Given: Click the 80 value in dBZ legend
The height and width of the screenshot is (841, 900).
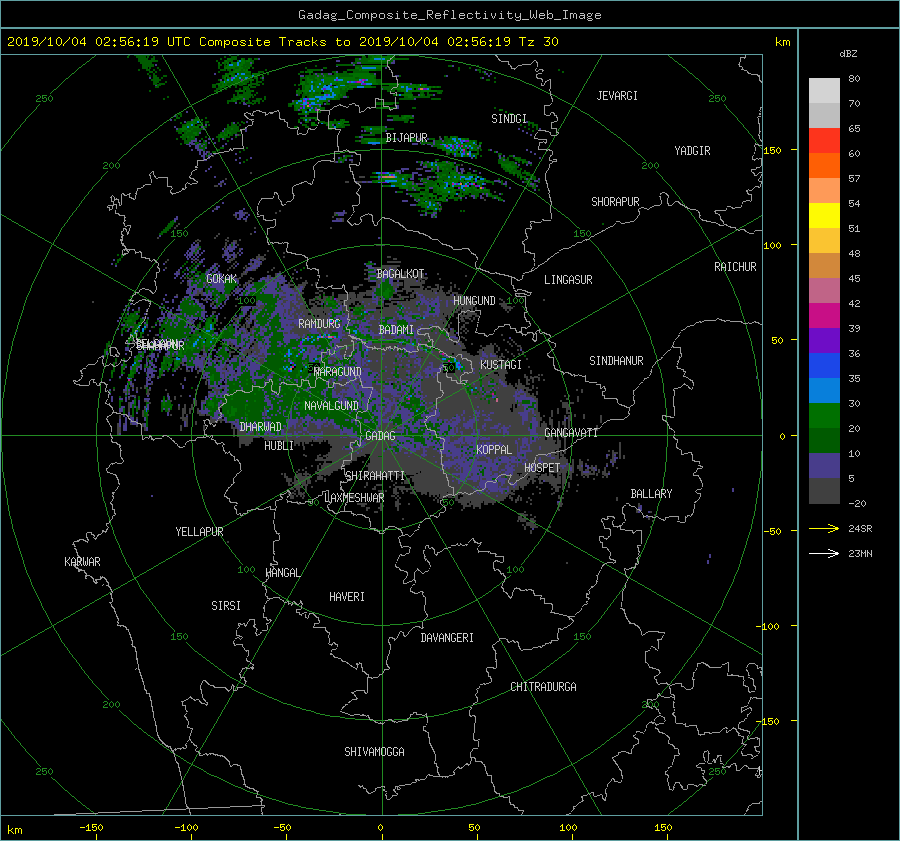Looking at the screenshot, I should (854, 79).
